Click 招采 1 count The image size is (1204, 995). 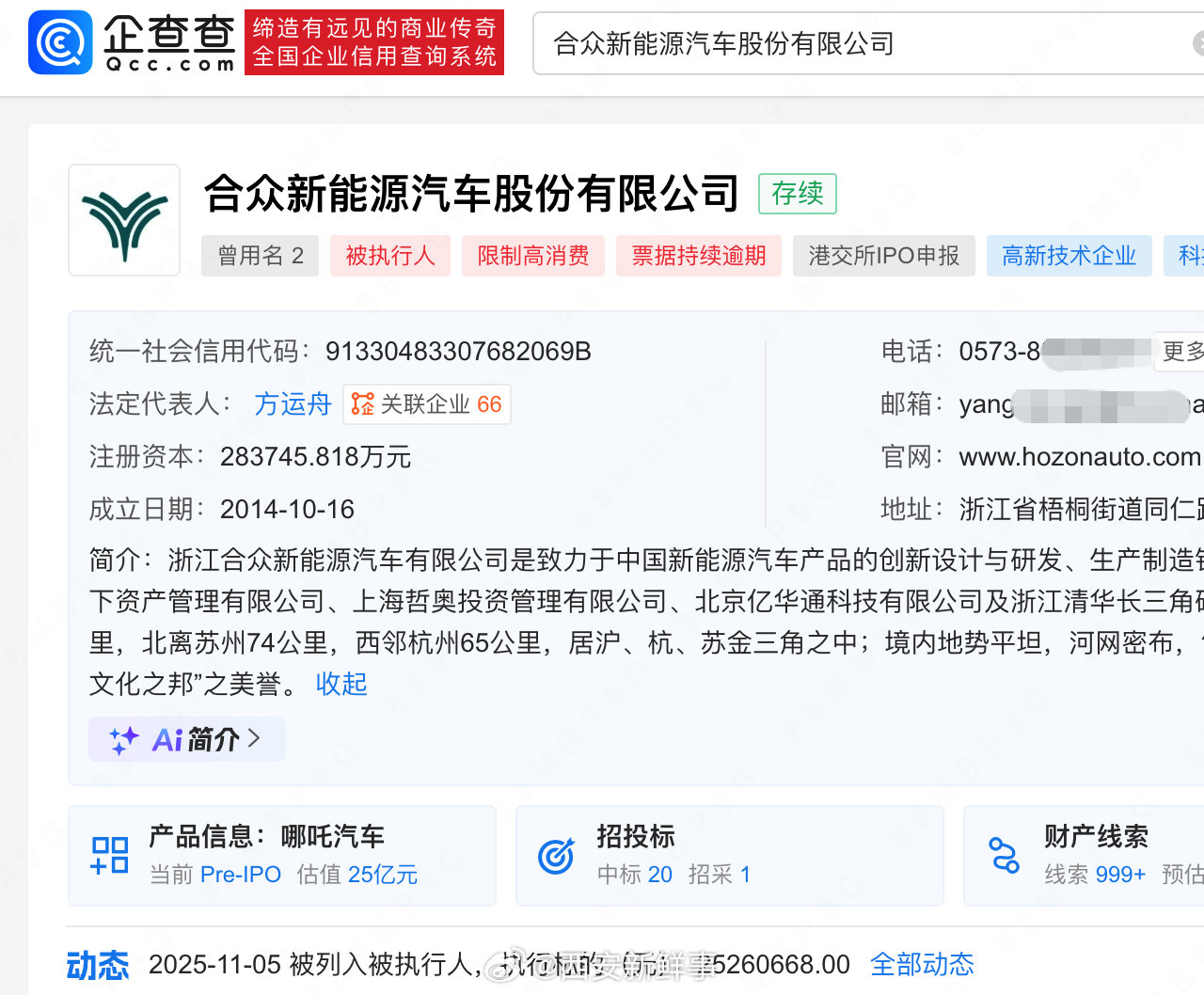(x=720, y=875)
